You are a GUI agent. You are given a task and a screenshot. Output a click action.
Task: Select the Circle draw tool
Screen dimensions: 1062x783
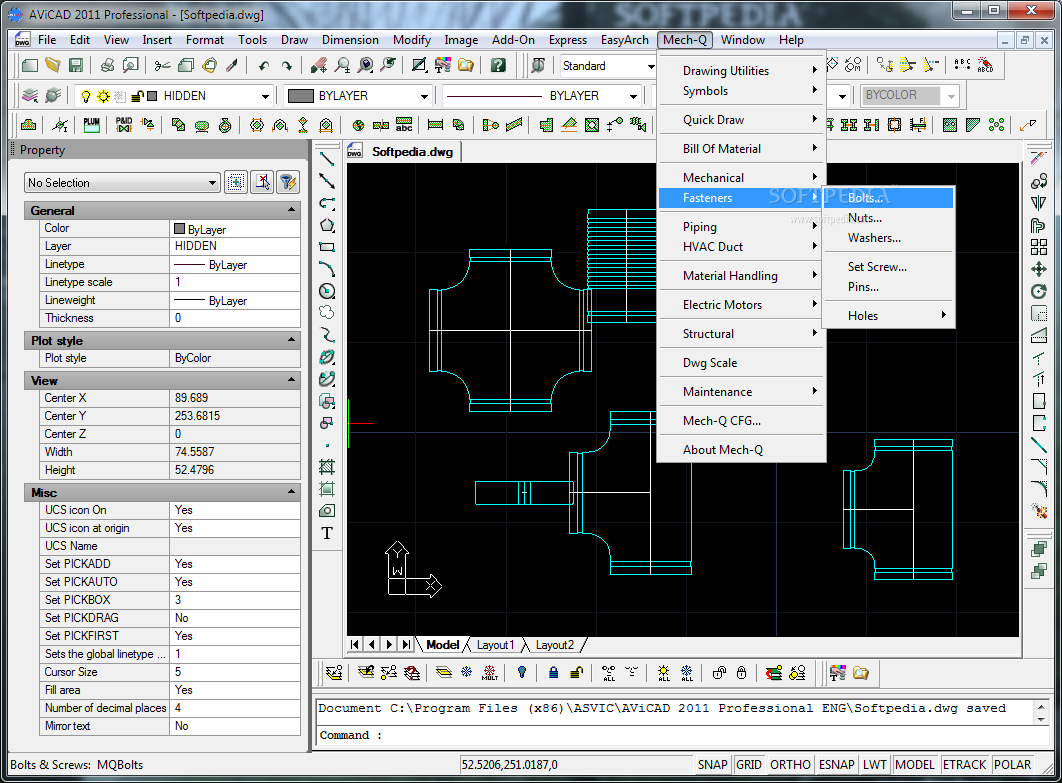(327, 291)
